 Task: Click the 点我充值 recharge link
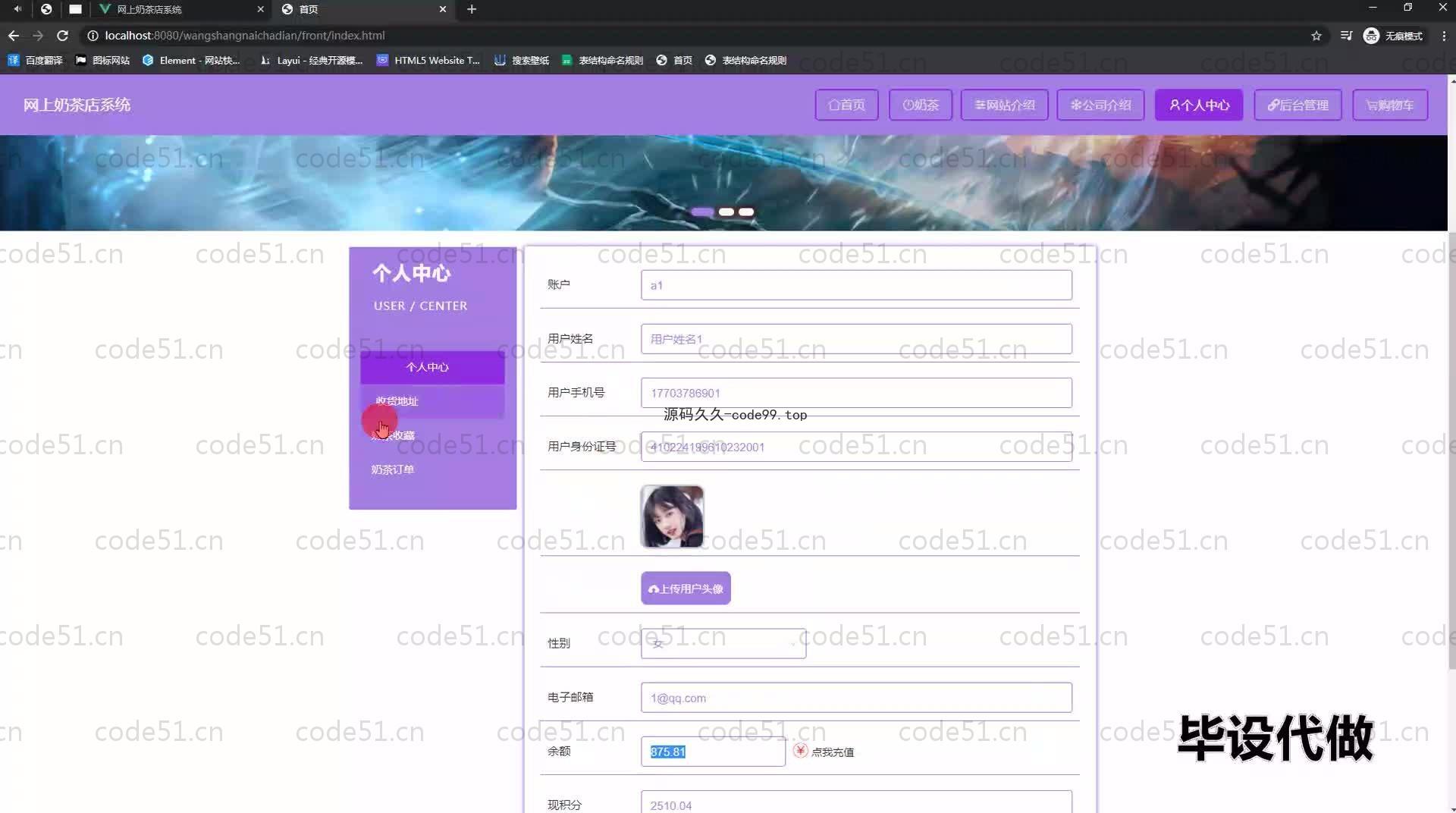point(824,752)
